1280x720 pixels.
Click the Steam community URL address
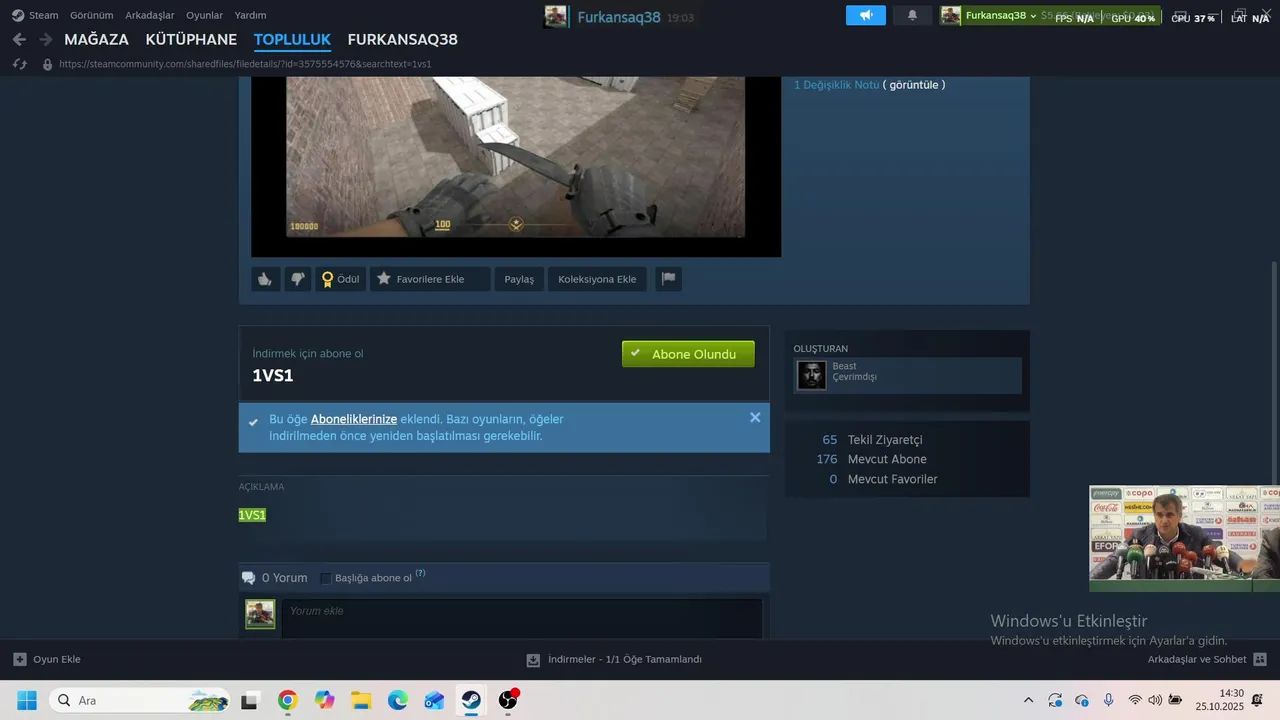[245, 64]
